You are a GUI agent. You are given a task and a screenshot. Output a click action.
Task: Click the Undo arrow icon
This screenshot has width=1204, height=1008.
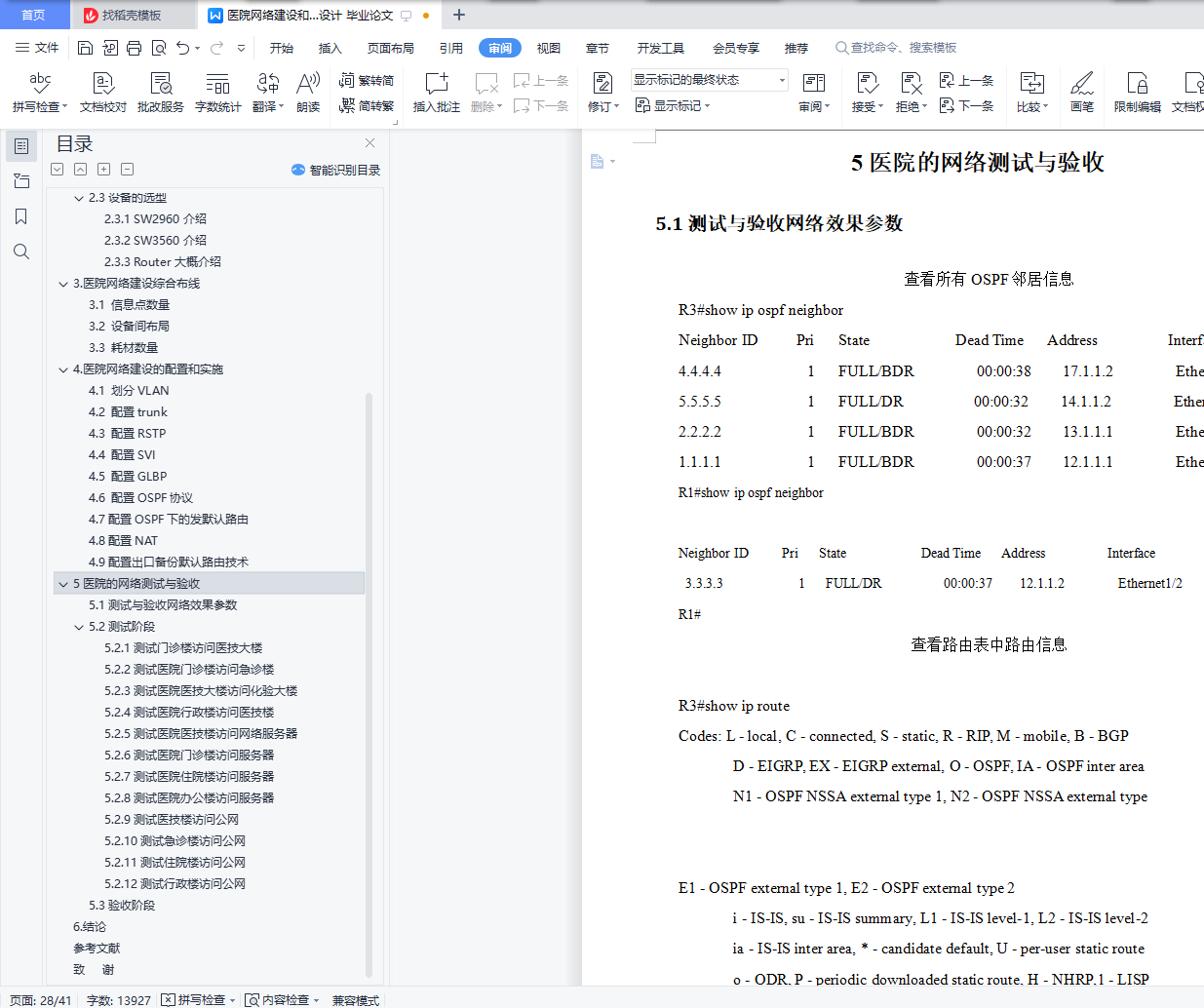pos(182,48)
